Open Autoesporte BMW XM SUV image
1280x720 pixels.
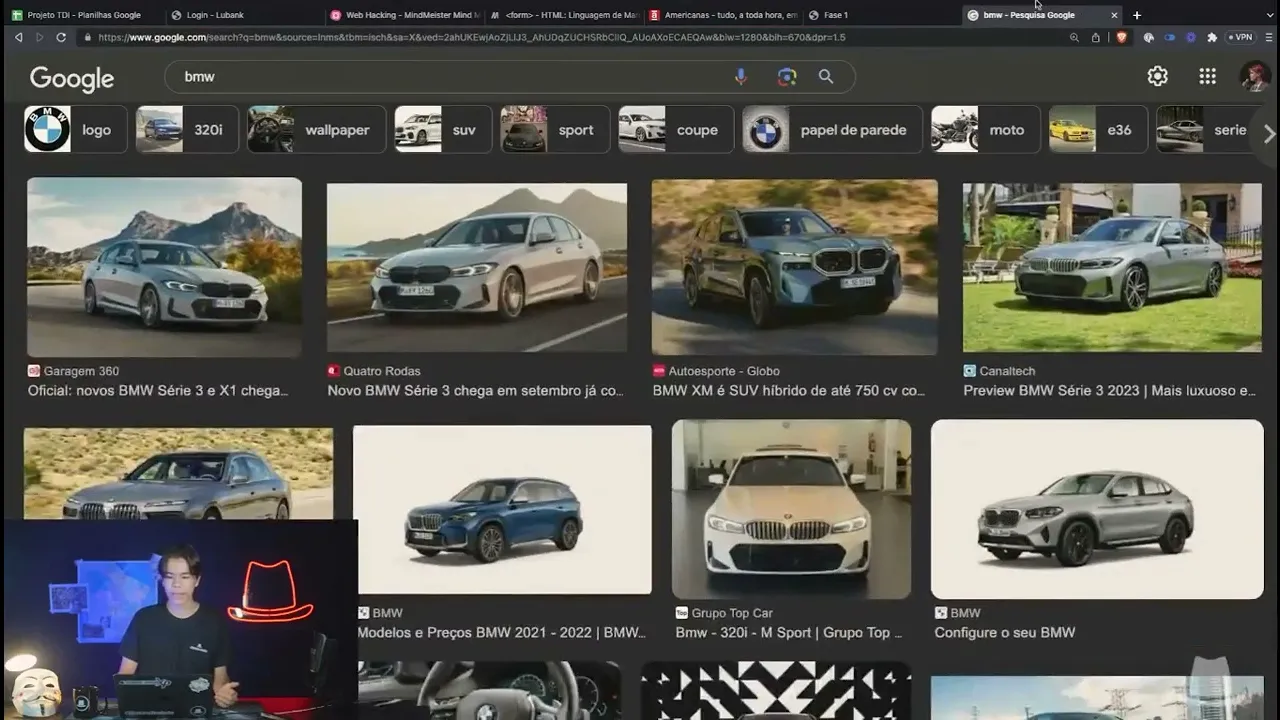(795, 267)
